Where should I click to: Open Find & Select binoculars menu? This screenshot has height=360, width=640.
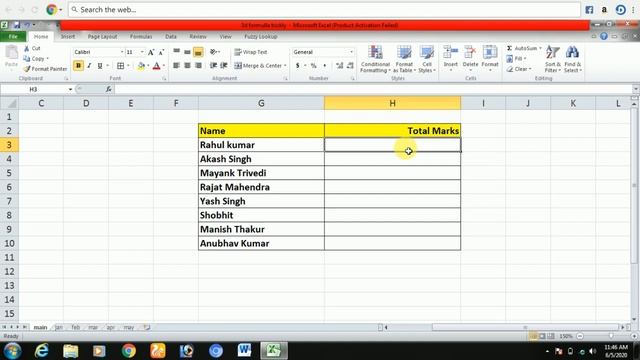click(572, 59)
